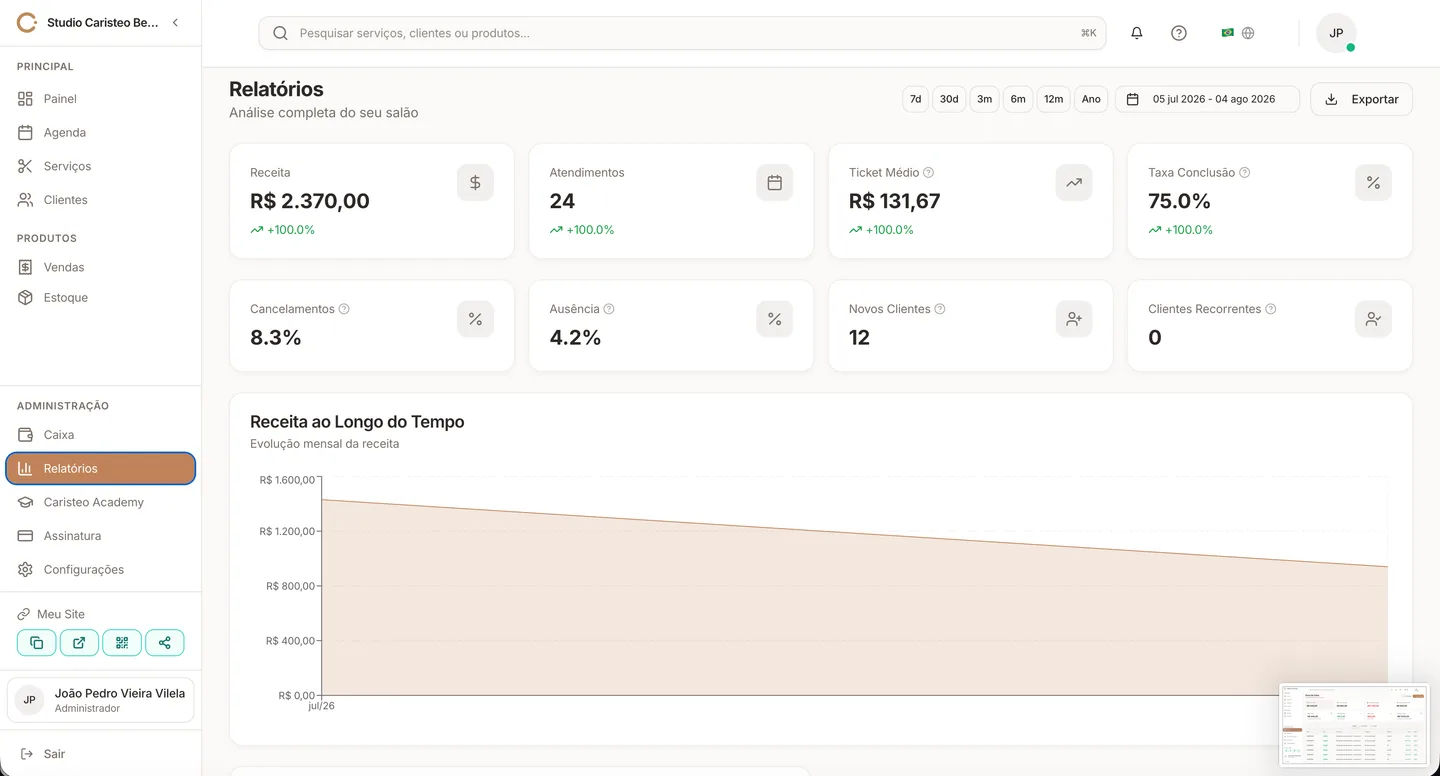
Task: Select the 7d time range
Action: tap(915, 99)
